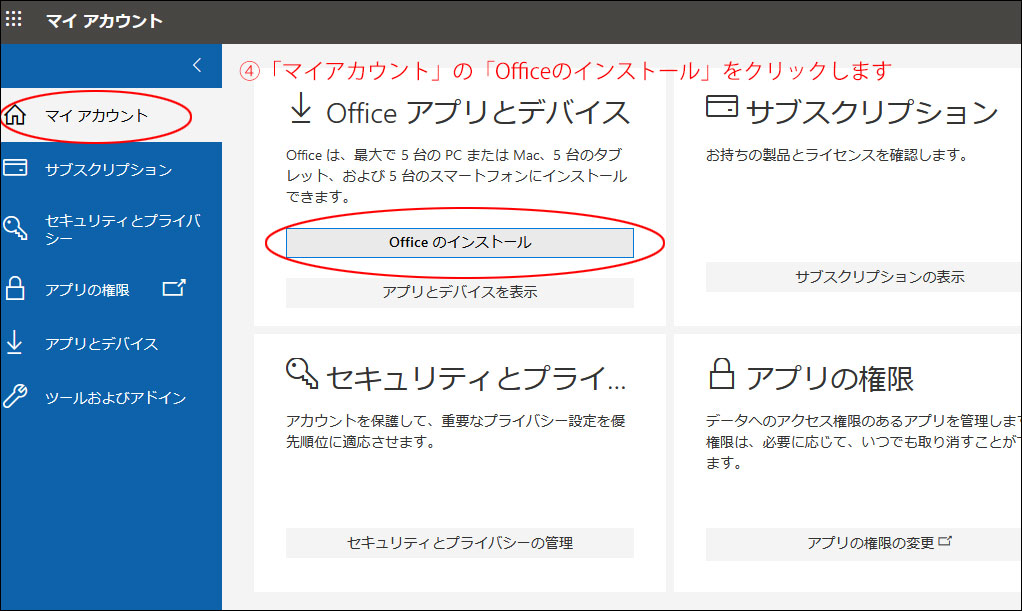
Task: Click the サブスクリプション card heading text
Action: pos(872,112)
